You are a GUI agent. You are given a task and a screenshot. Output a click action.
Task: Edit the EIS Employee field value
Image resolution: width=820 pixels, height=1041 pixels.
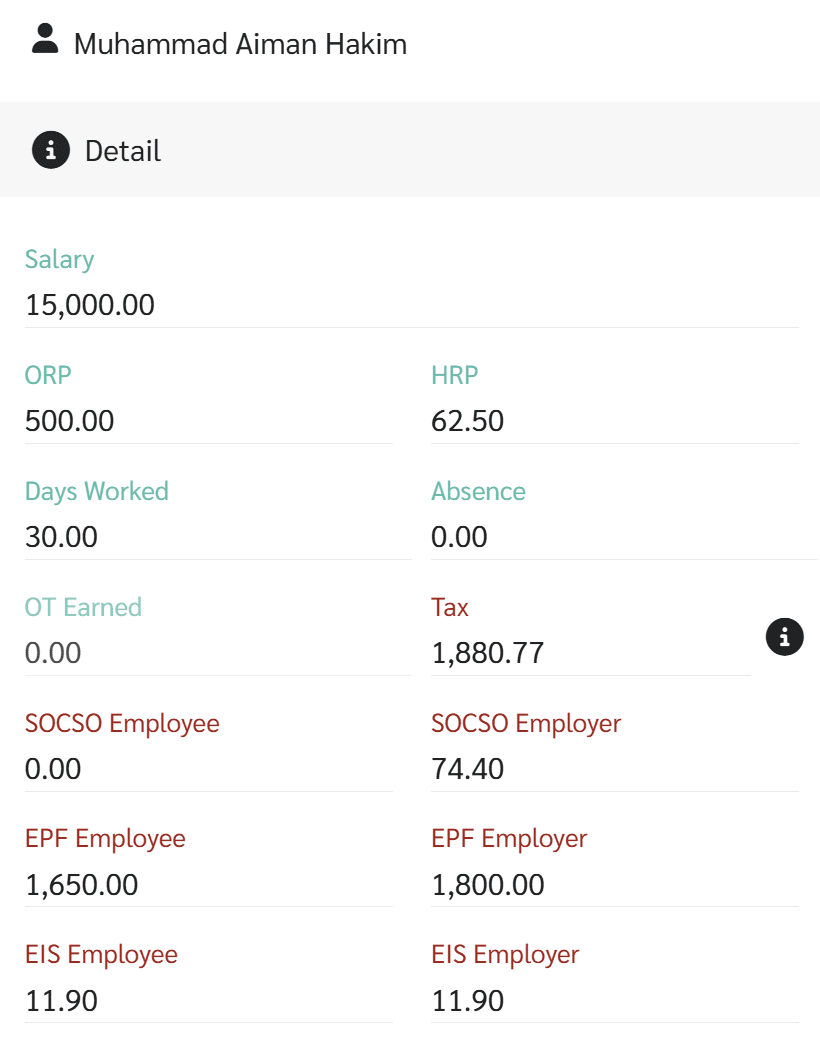coord(208,1001)
